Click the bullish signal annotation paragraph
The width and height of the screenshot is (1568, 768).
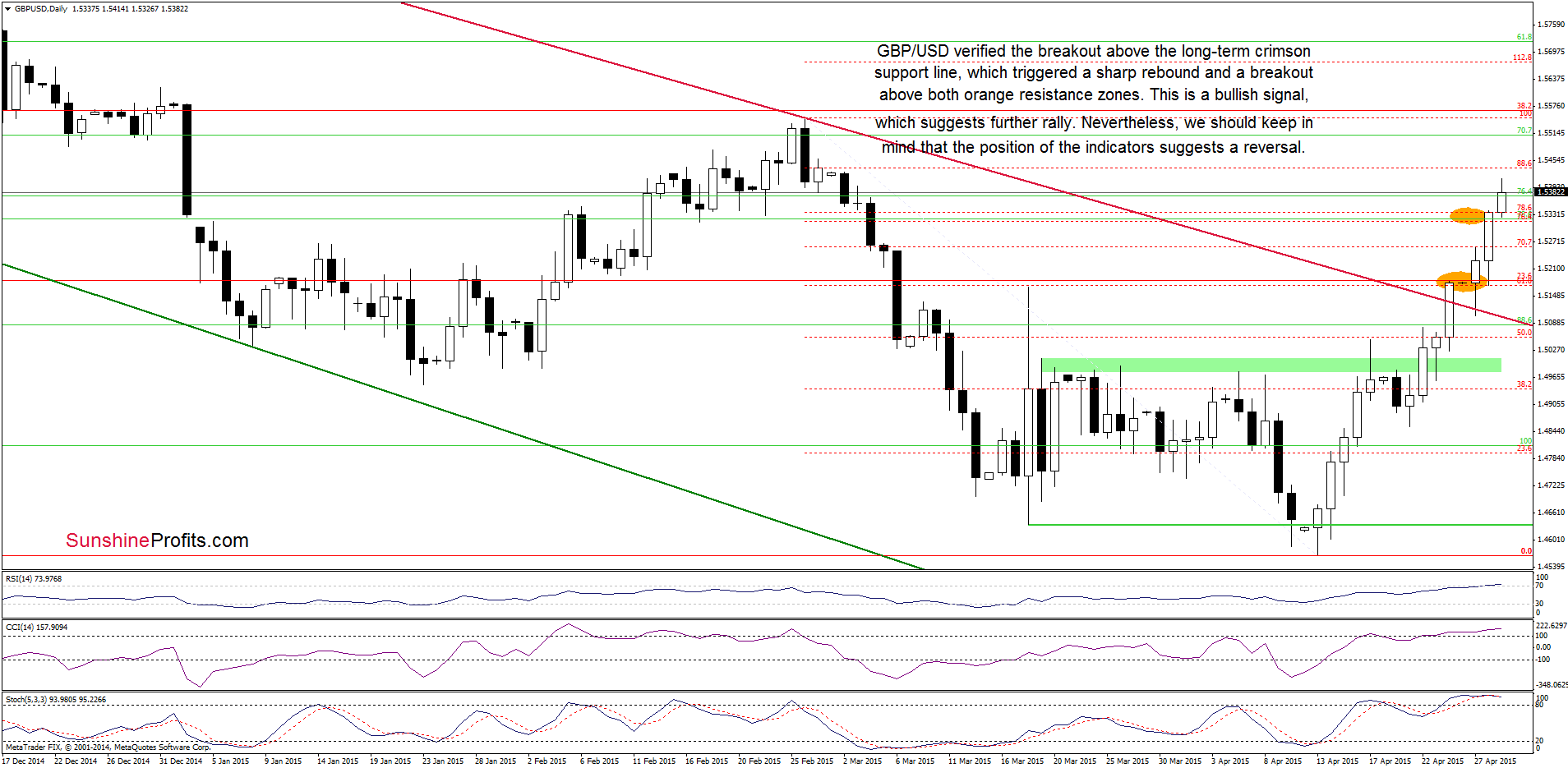(x=1093, y=99)
